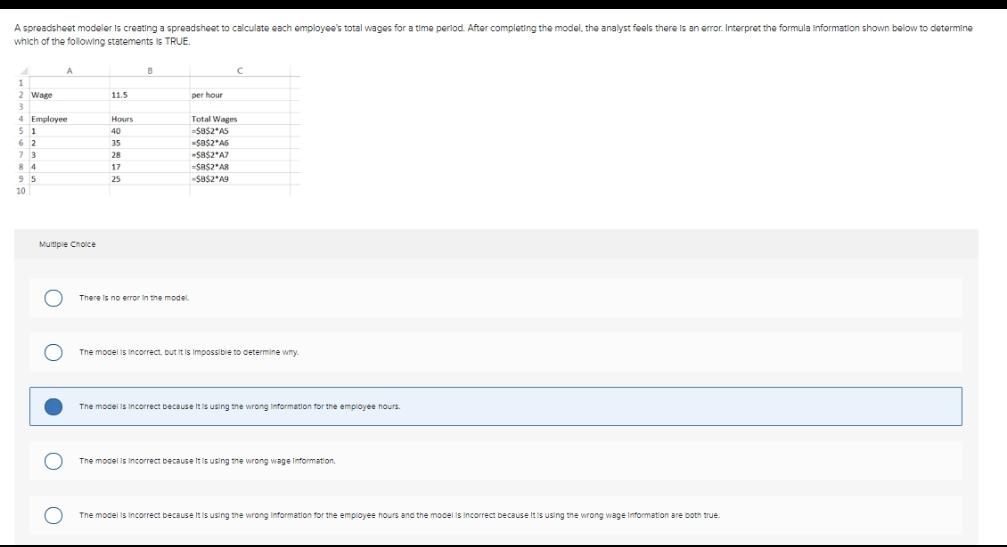
Task: Click the hours cell showing 17
Action: [149, 167]
